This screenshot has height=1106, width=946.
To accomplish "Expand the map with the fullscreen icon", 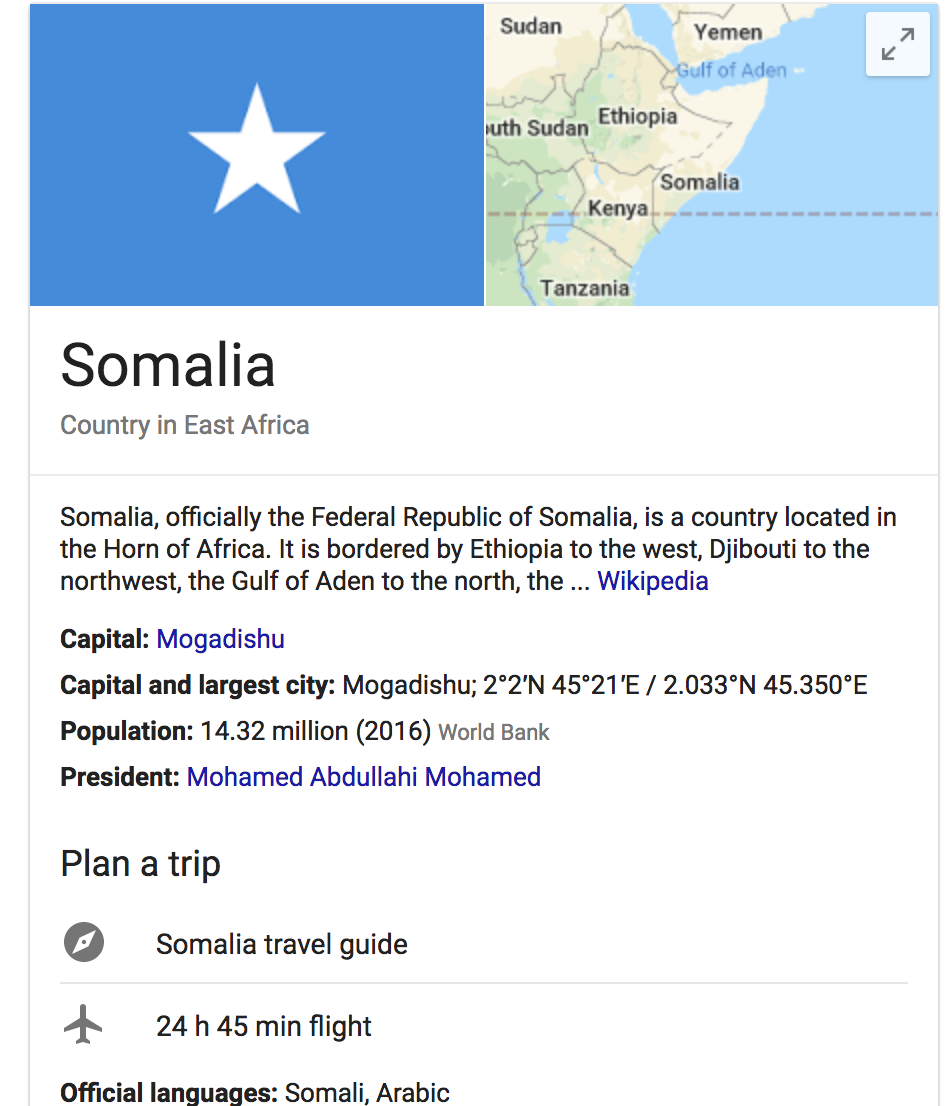I will point(897,44).
